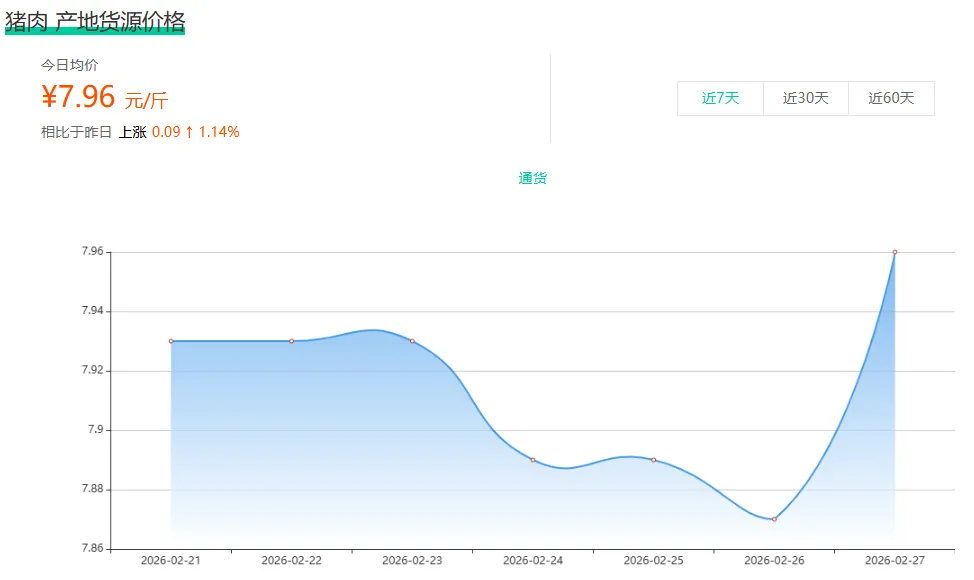Click the 7.9 y-axis value label
The width and height of the screenshot is (974, 580).
click(x=96, y=430)
